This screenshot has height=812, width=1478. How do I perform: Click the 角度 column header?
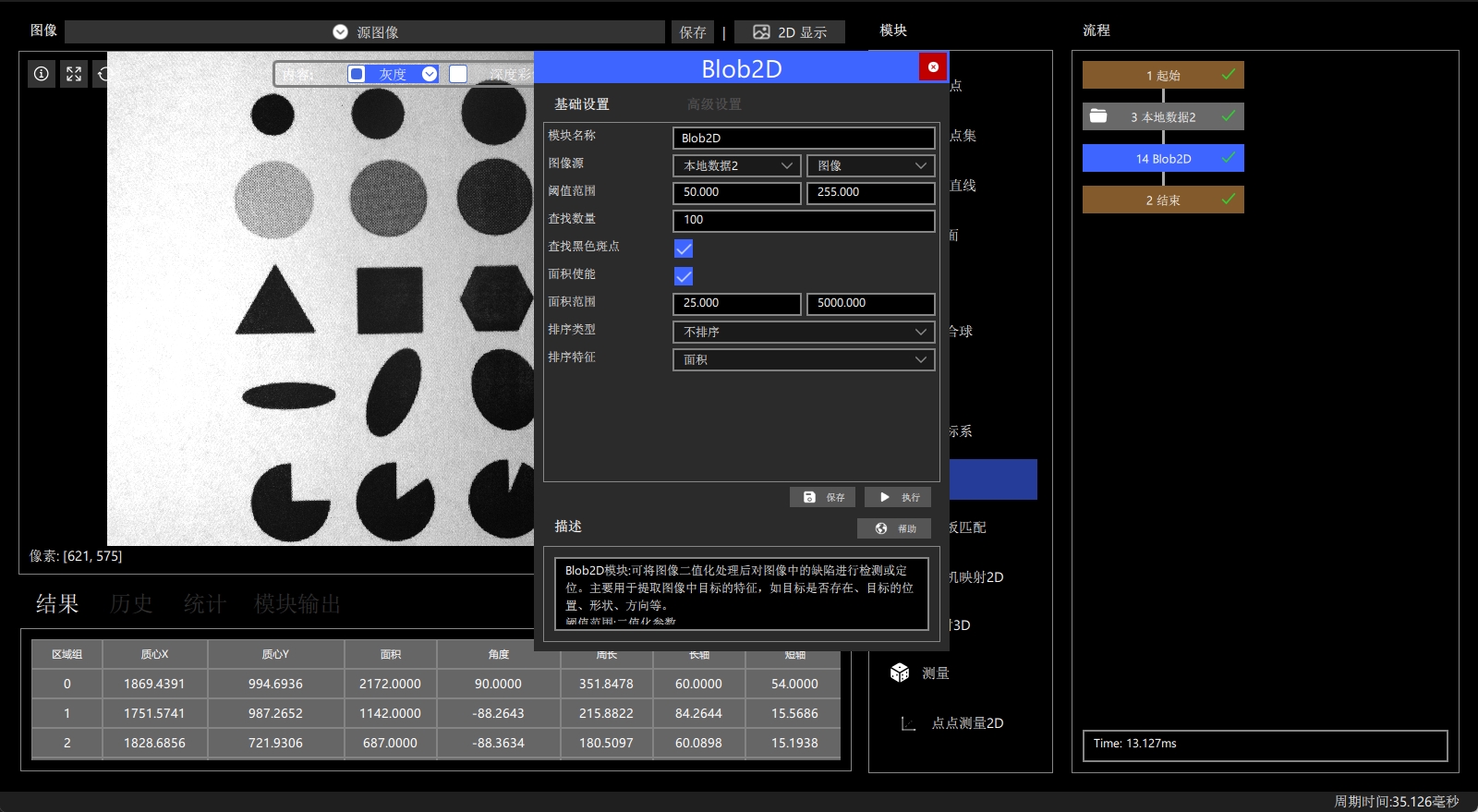(x=499, y=654)
